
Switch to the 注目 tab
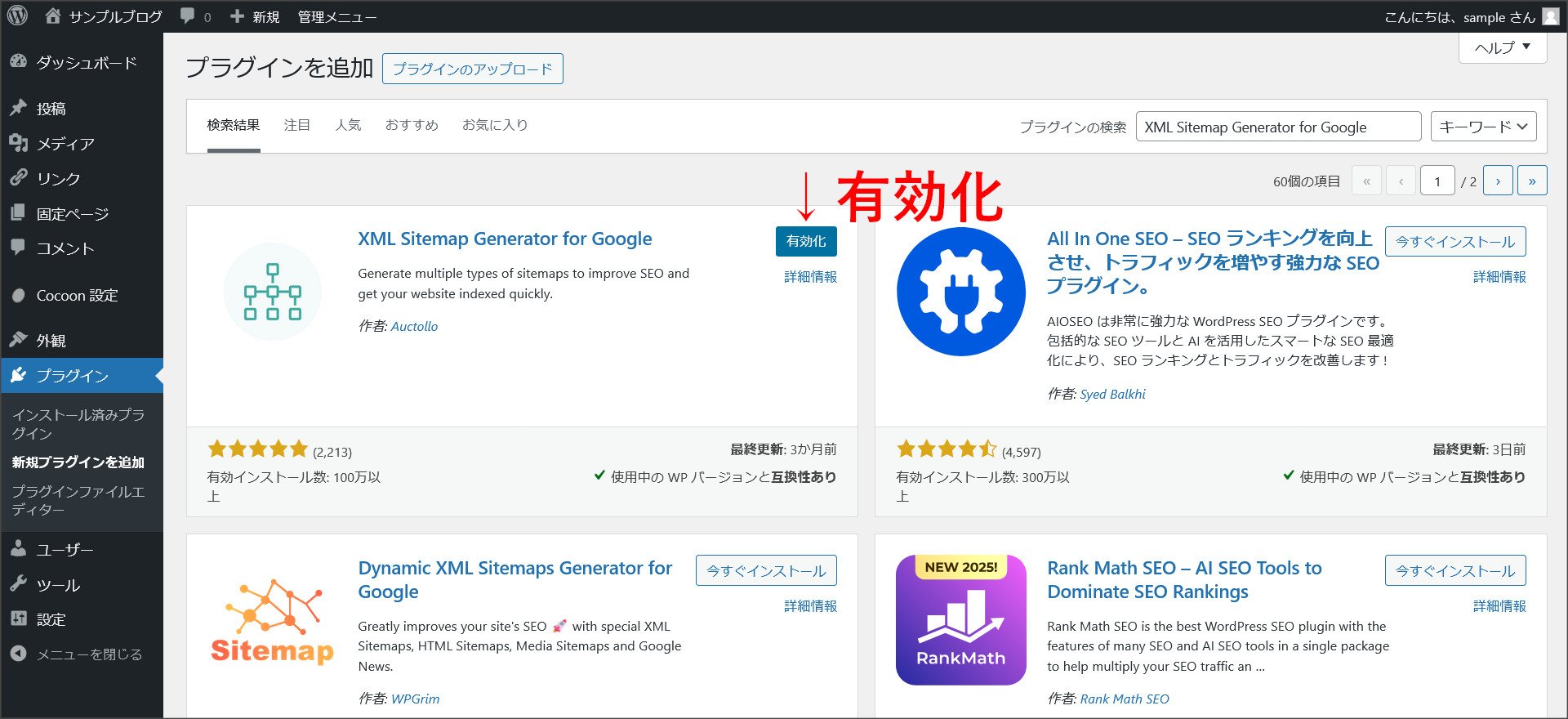(x=296, y=125)
